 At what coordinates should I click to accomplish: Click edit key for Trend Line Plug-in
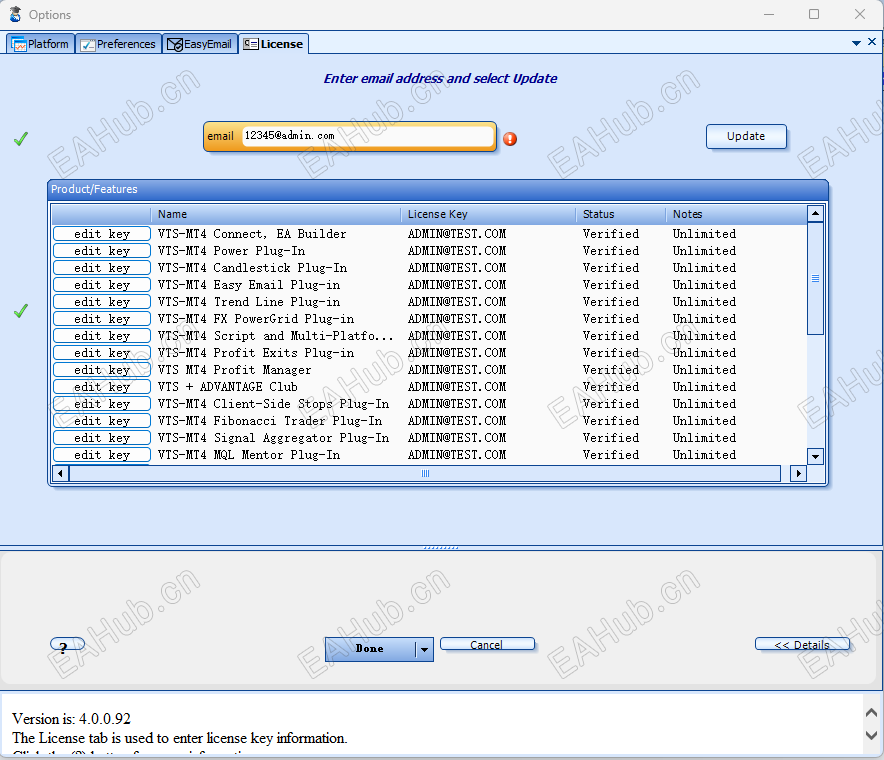click(102, 302)
